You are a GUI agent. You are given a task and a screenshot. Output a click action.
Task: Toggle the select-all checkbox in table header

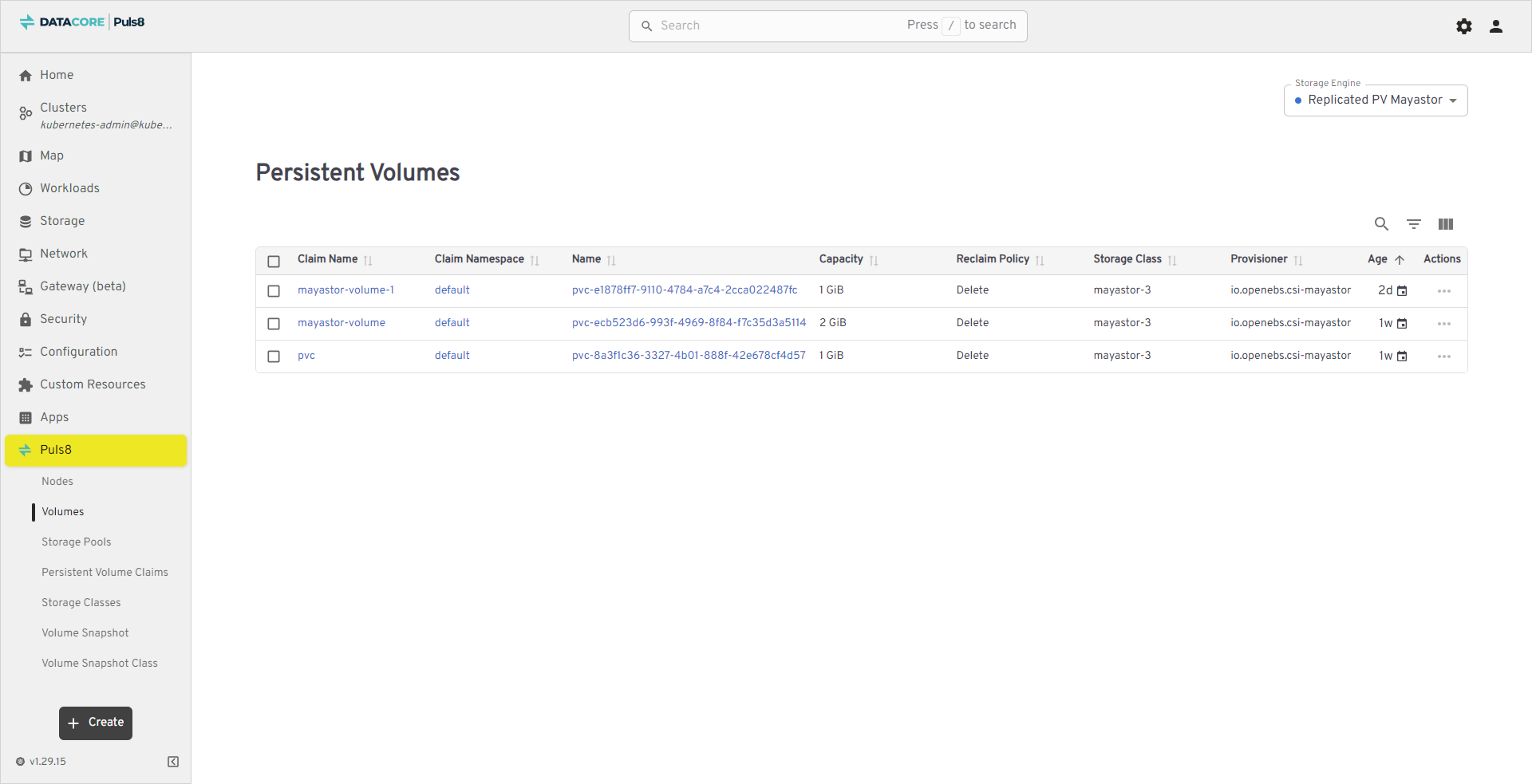[274, 262]
